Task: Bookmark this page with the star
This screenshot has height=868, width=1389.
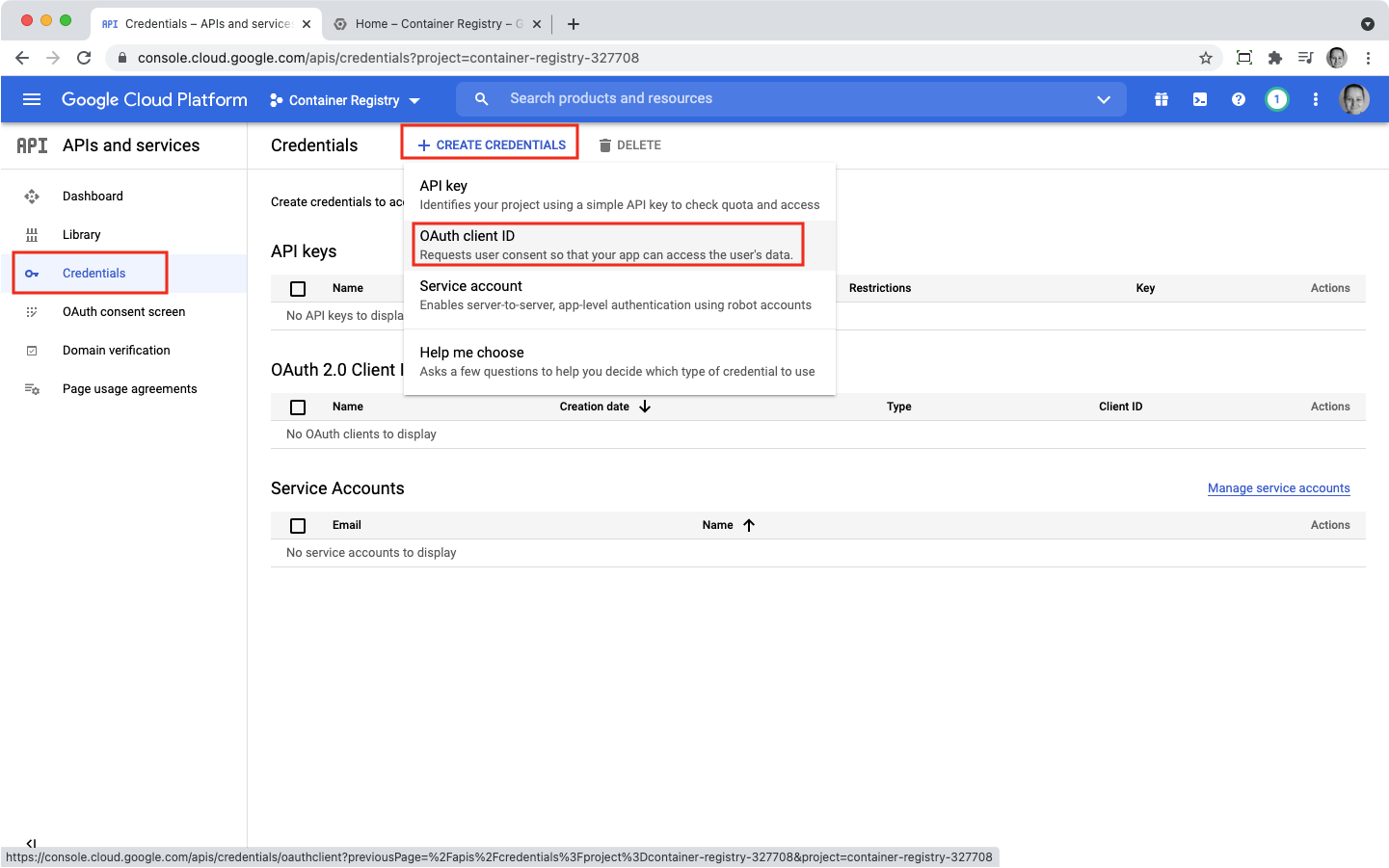Action: (1206, 58)
